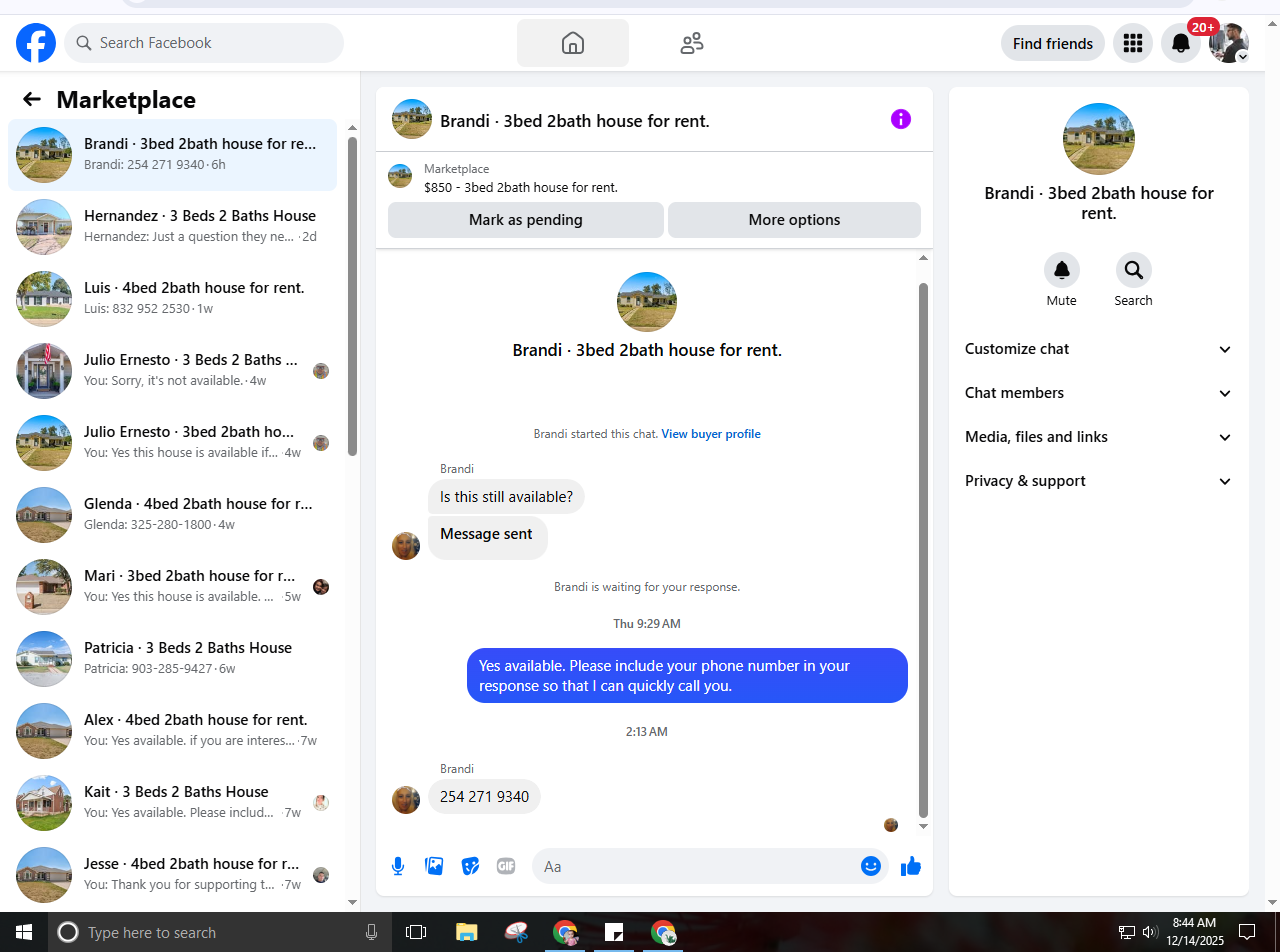Open the grid menu icon
The width and height of the screenshot is (1280, 952).
click(x=1133, y=43)
